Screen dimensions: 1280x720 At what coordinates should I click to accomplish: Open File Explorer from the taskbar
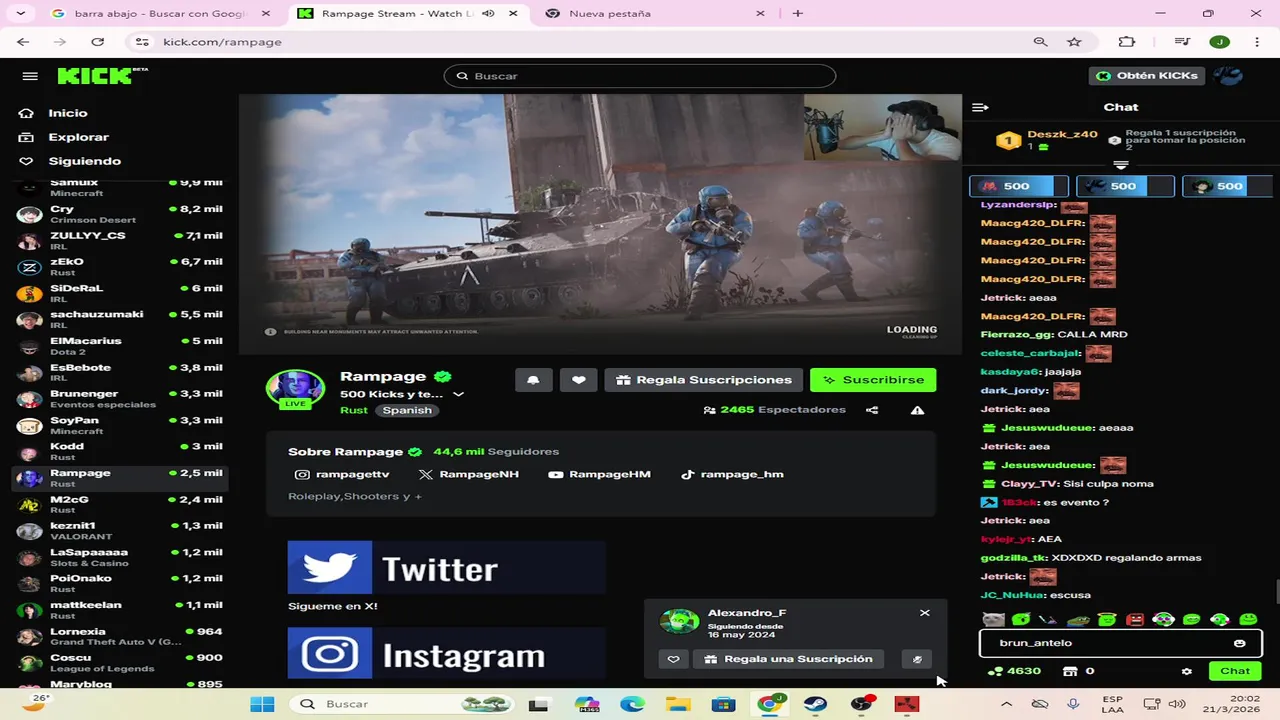tap(677, 704)
